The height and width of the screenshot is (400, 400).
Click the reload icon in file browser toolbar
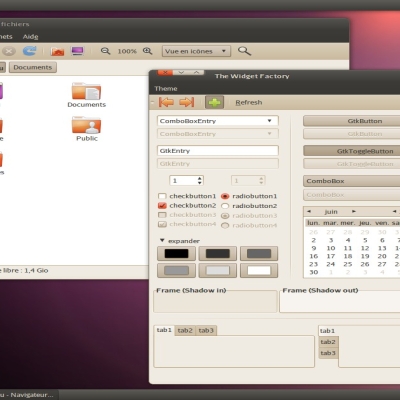pos(30,51)
